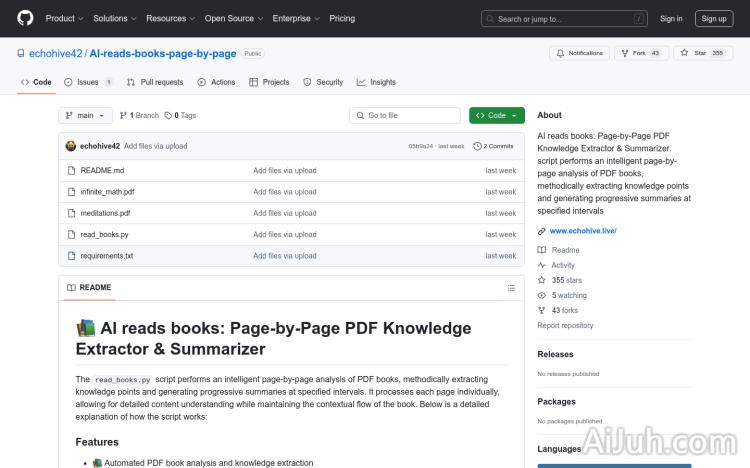
Task: Open the Pull requests tab
Action: tap(155, 82)
